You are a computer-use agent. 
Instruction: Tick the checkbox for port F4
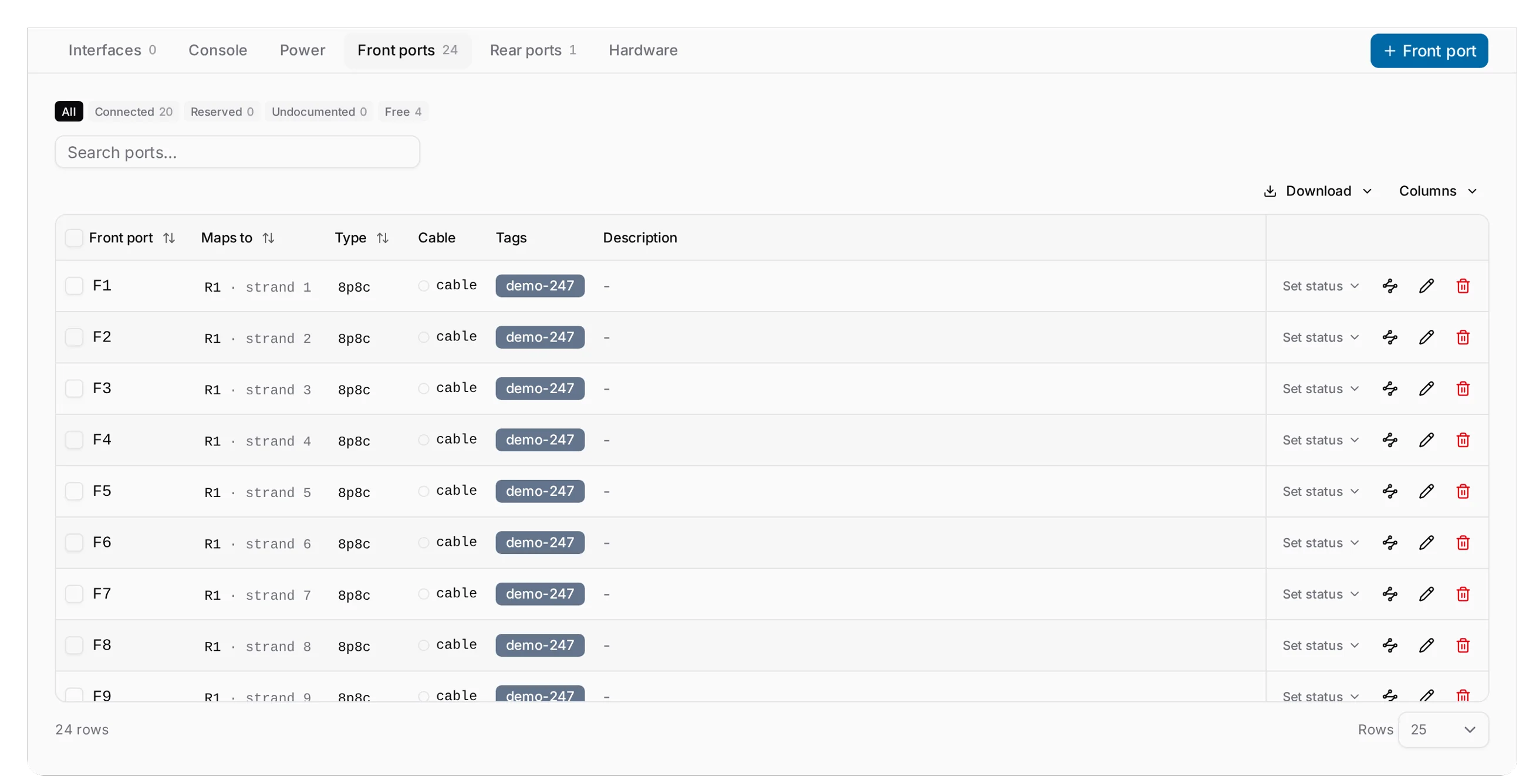(x=74, y=440)
